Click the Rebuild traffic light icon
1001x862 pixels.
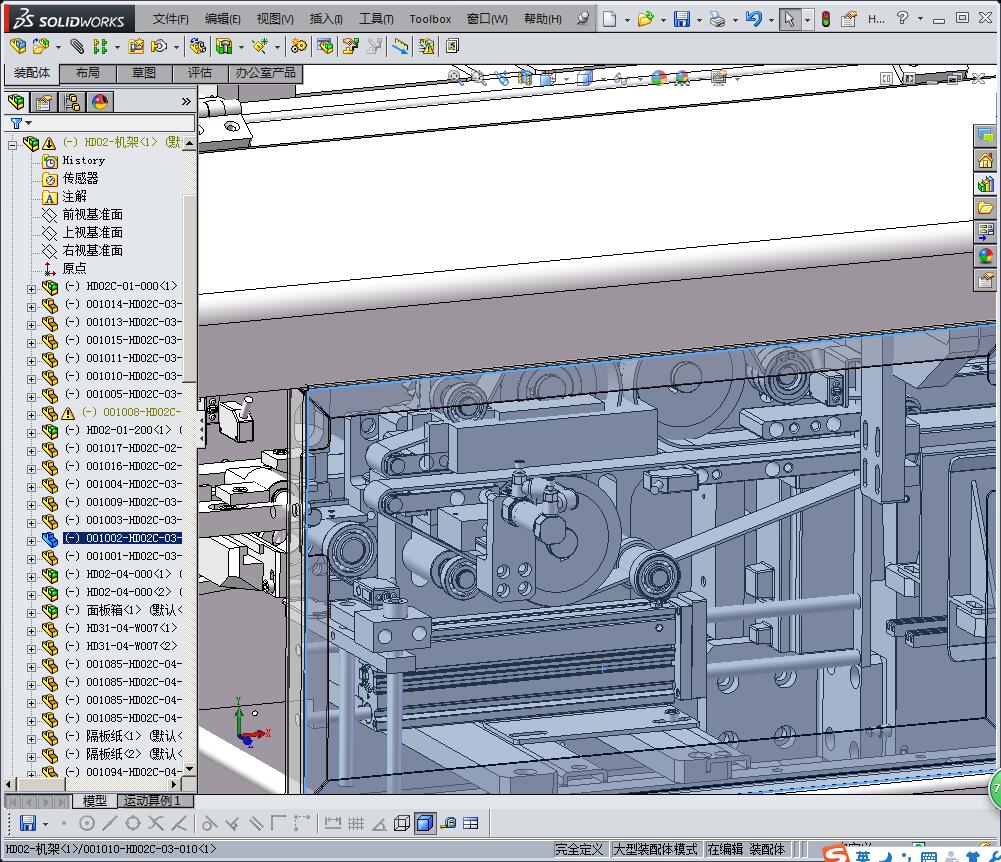click(x=826, y=19)
